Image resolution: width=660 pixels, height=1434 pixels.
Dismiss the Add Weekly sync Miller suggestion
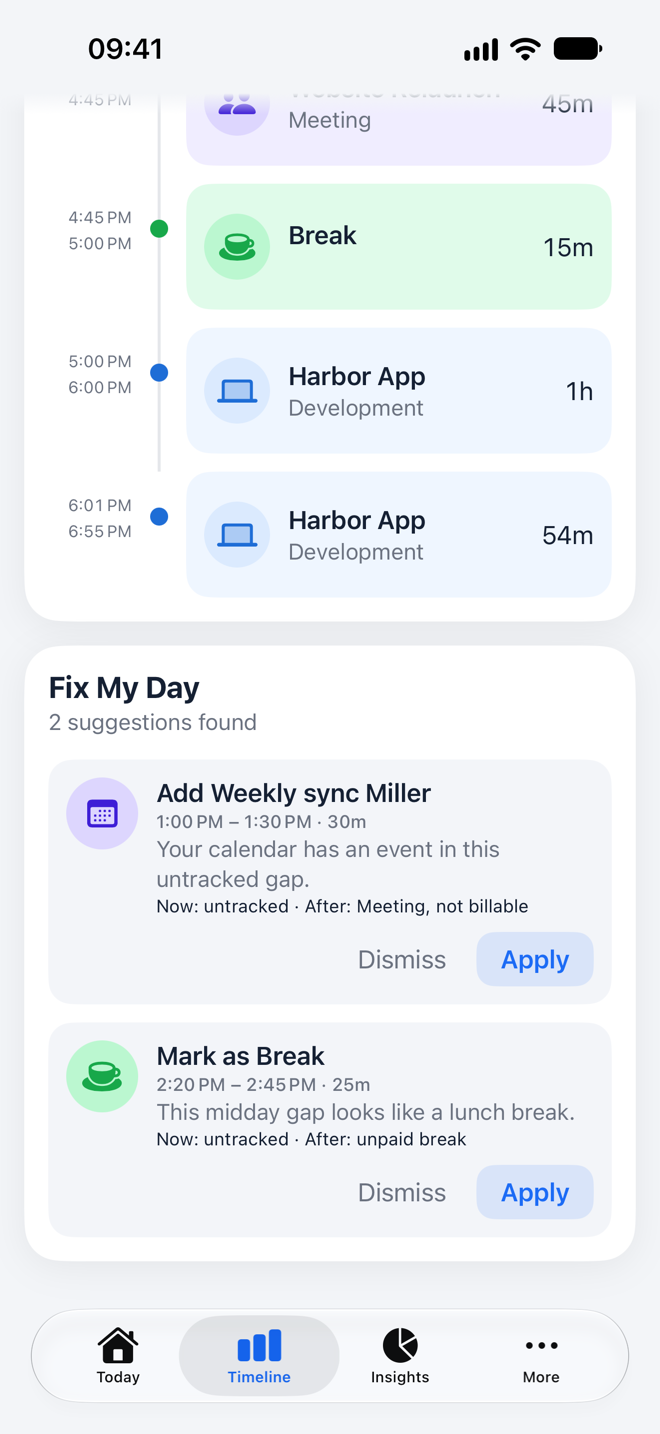click(x=402, y=959)
